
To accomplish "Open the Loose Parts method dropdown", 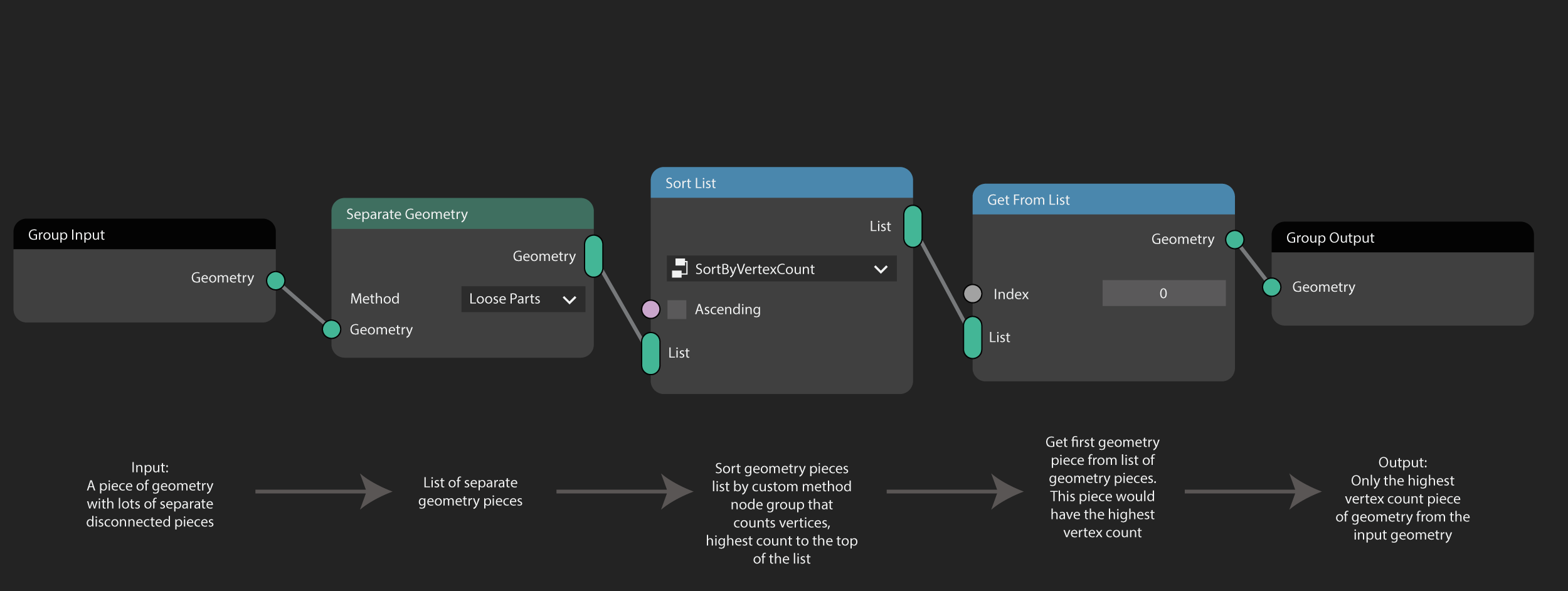I will [x=523, y=299].
